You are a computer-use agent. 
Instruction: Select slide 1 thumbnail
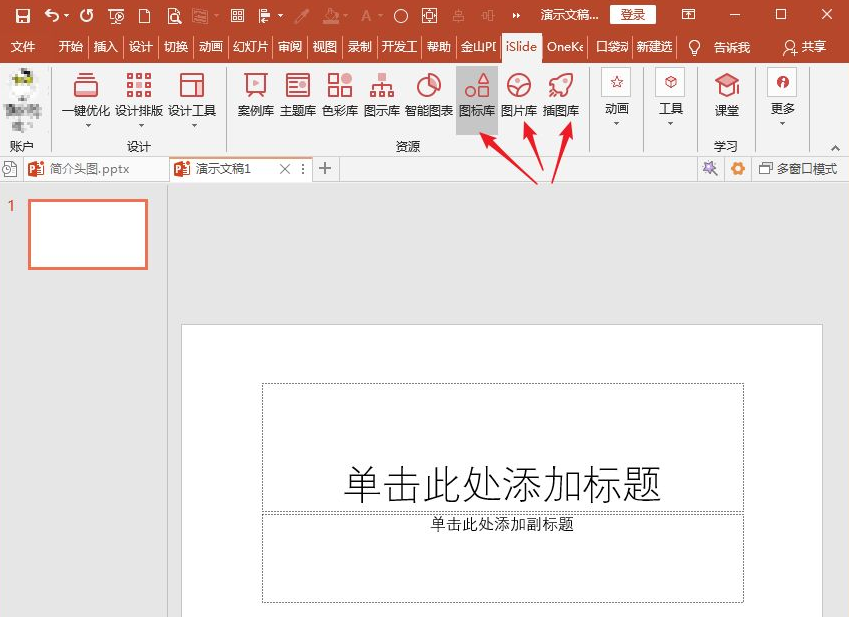(x=88, y=234)
